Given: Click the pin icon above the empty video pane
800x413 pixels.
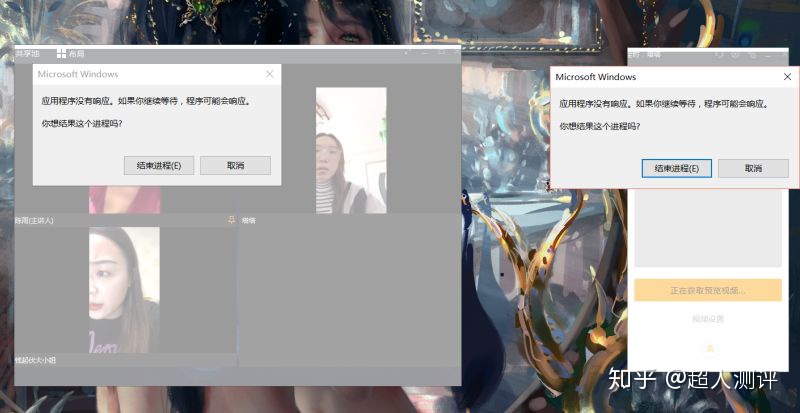Looking at the screenshot, I should coord(231,220).
